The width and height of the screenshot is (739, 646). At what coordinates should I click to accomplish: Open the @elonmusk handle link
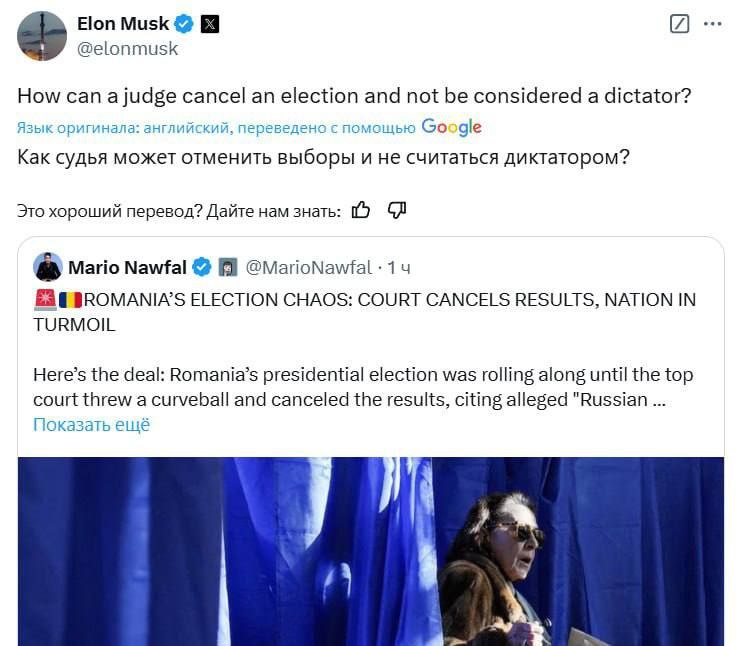pyautogui.click(x=127, y=48)
